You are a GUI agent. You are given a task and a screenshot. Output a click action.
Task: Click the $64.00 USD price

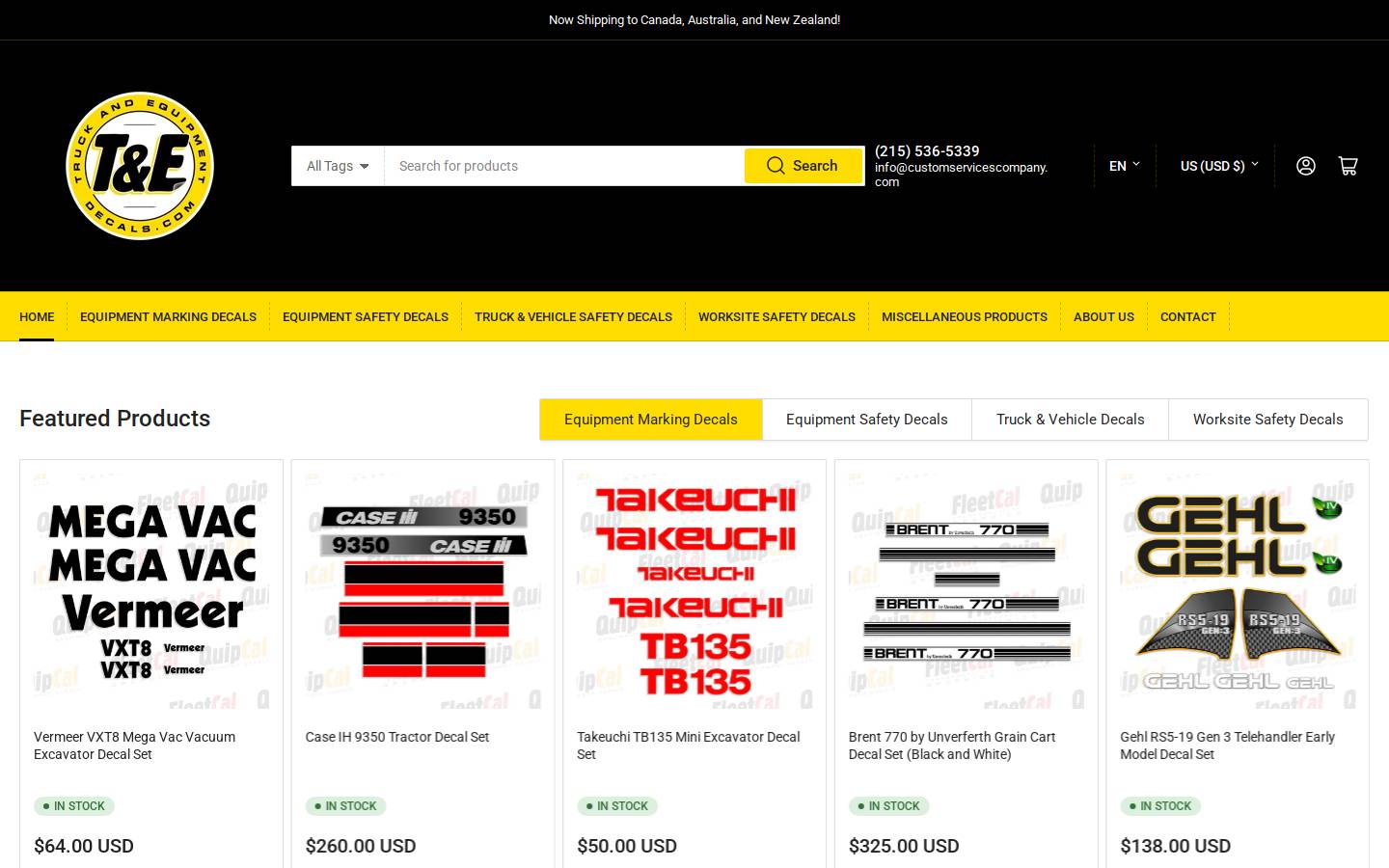point(84,846)
